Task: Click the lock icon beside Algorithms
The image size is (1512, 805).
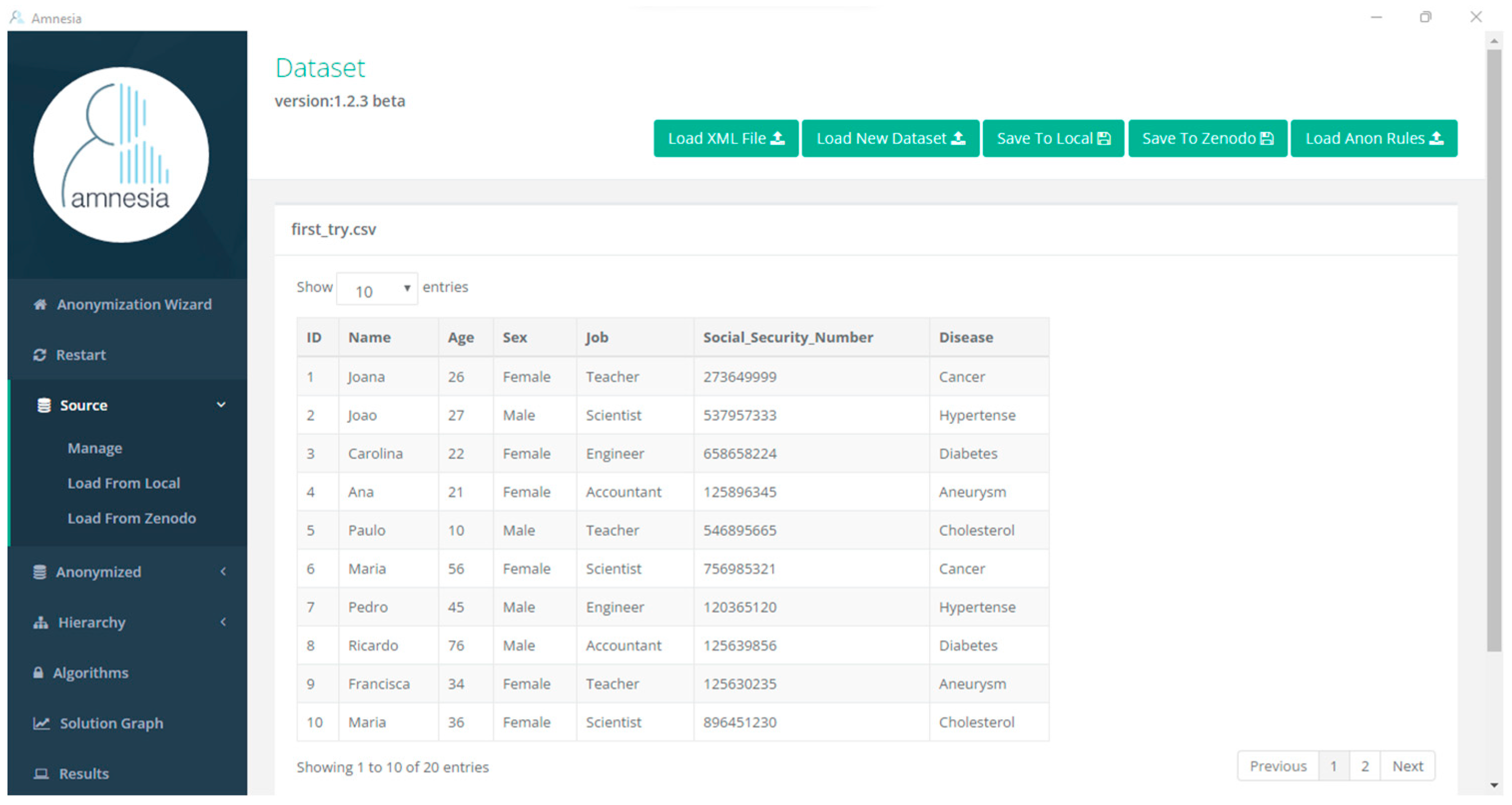Action: 38,673
